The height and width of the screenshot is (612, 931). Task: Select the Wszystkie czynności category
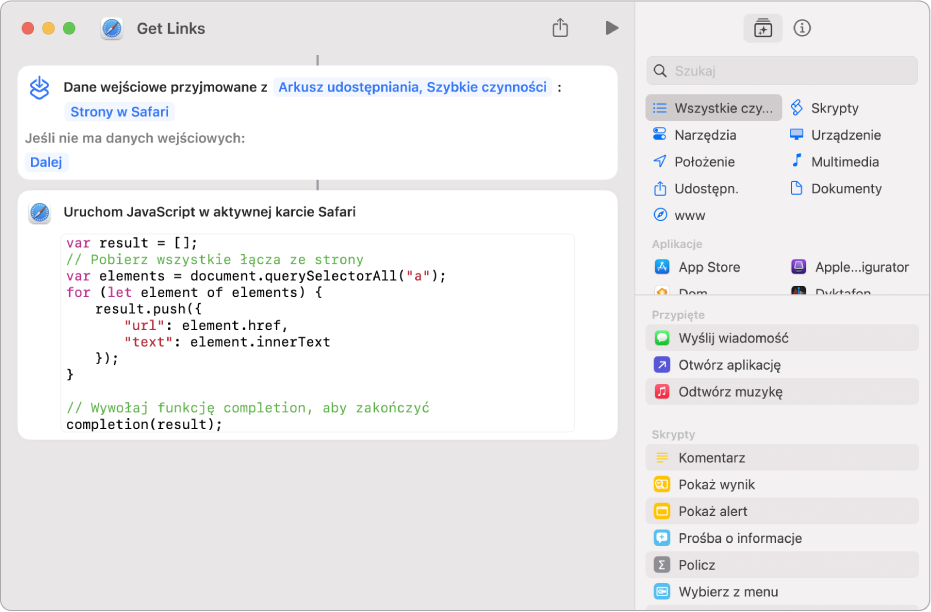pos(713,108)
